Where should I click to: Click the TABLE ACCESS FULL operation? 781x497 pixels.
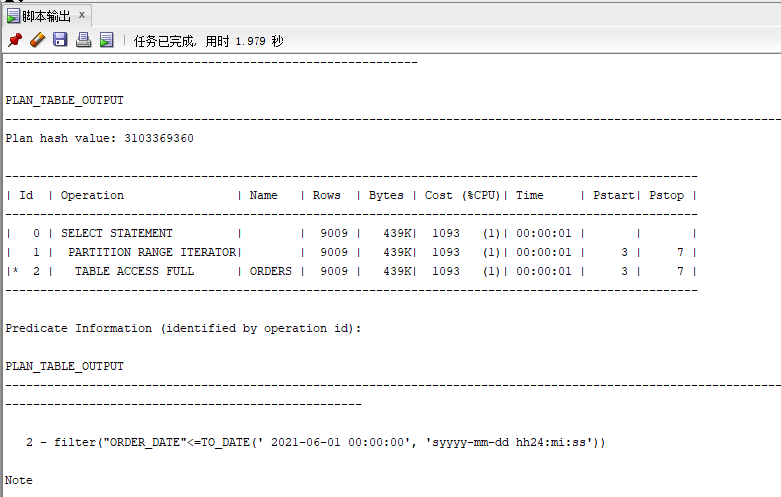coord(134,271)
